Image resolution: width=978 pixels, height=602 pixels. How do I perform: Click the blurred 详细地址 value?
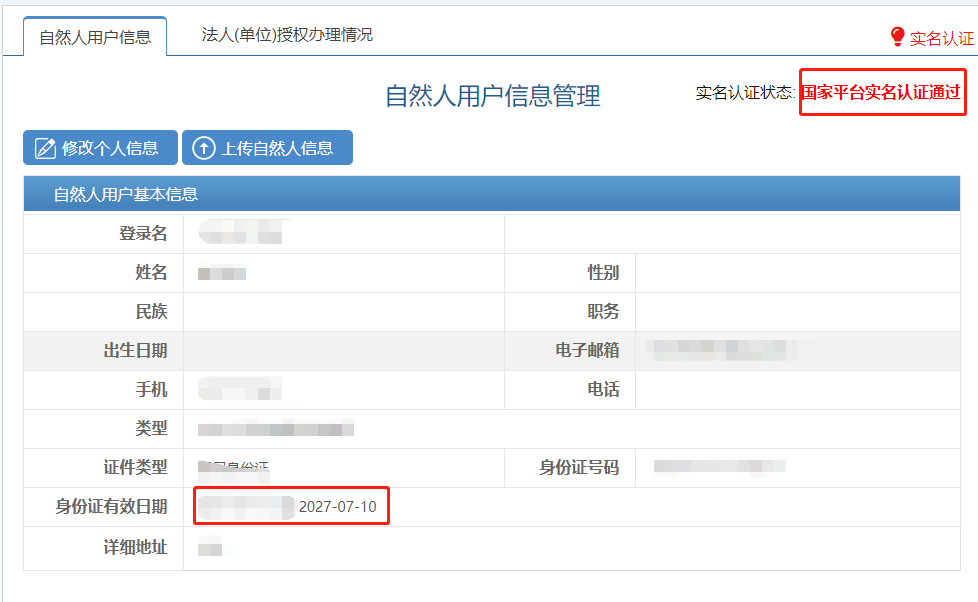(x=210, y=547)
